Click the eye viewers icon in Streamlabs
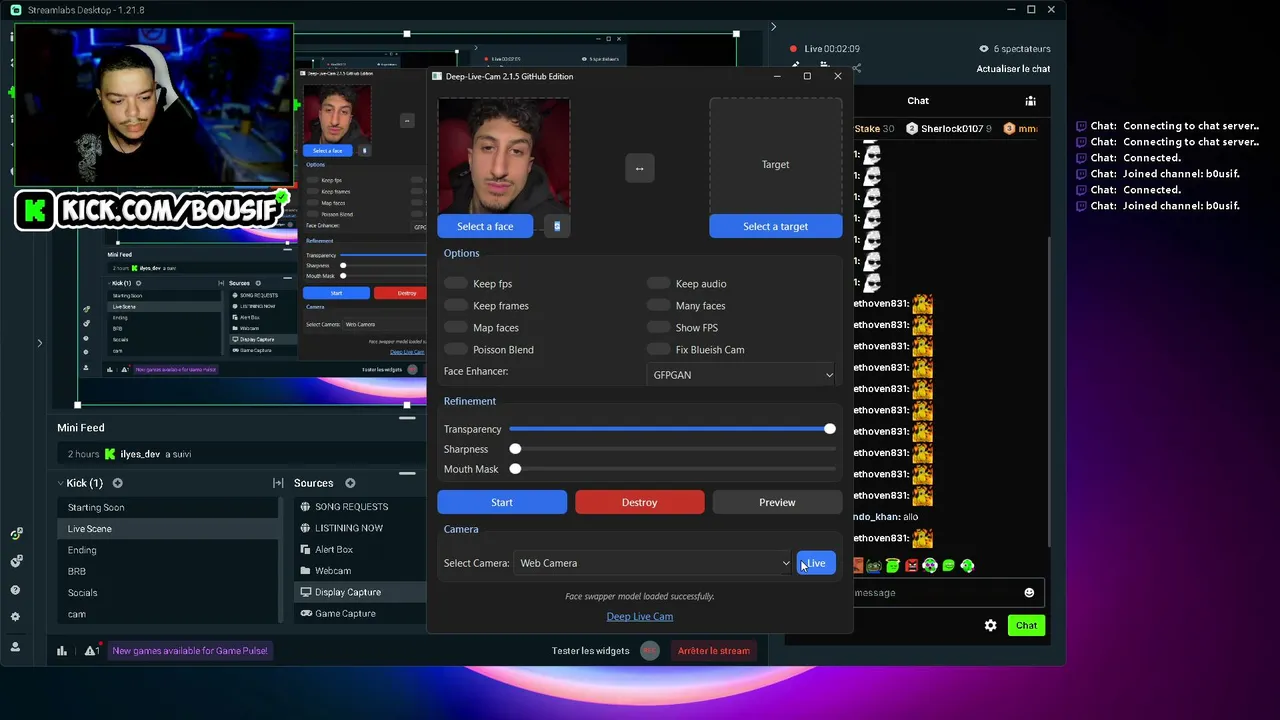Viewport: 1280px width, 720px height. (x=984, y=49)
